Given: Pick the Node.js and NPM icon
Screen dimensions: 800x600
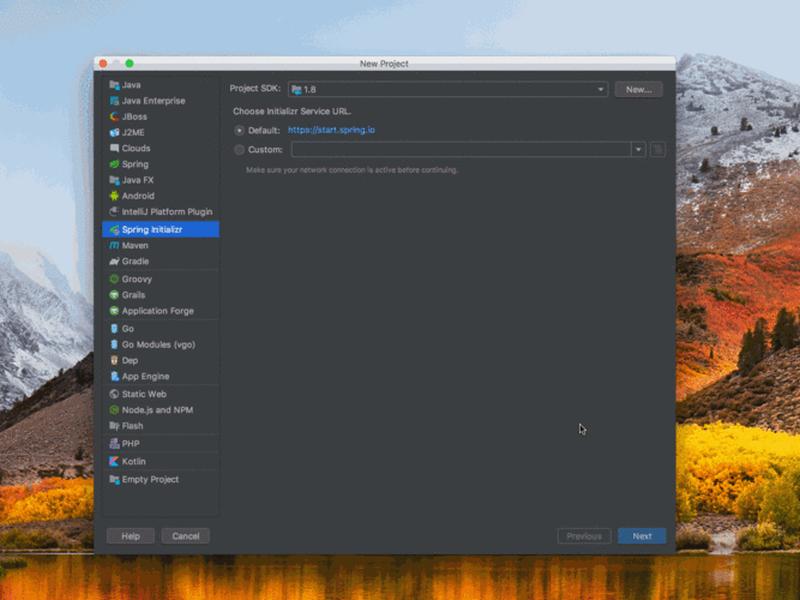Looking at the screenshot, I should (114, 410).
